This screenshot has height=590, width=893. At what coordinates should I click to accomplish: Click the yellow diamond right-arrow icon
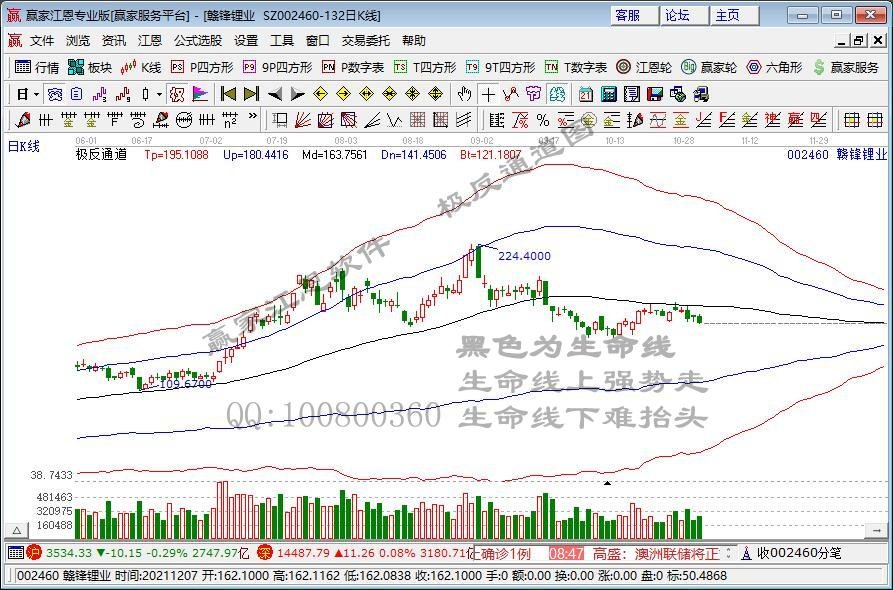click(343, 94)
